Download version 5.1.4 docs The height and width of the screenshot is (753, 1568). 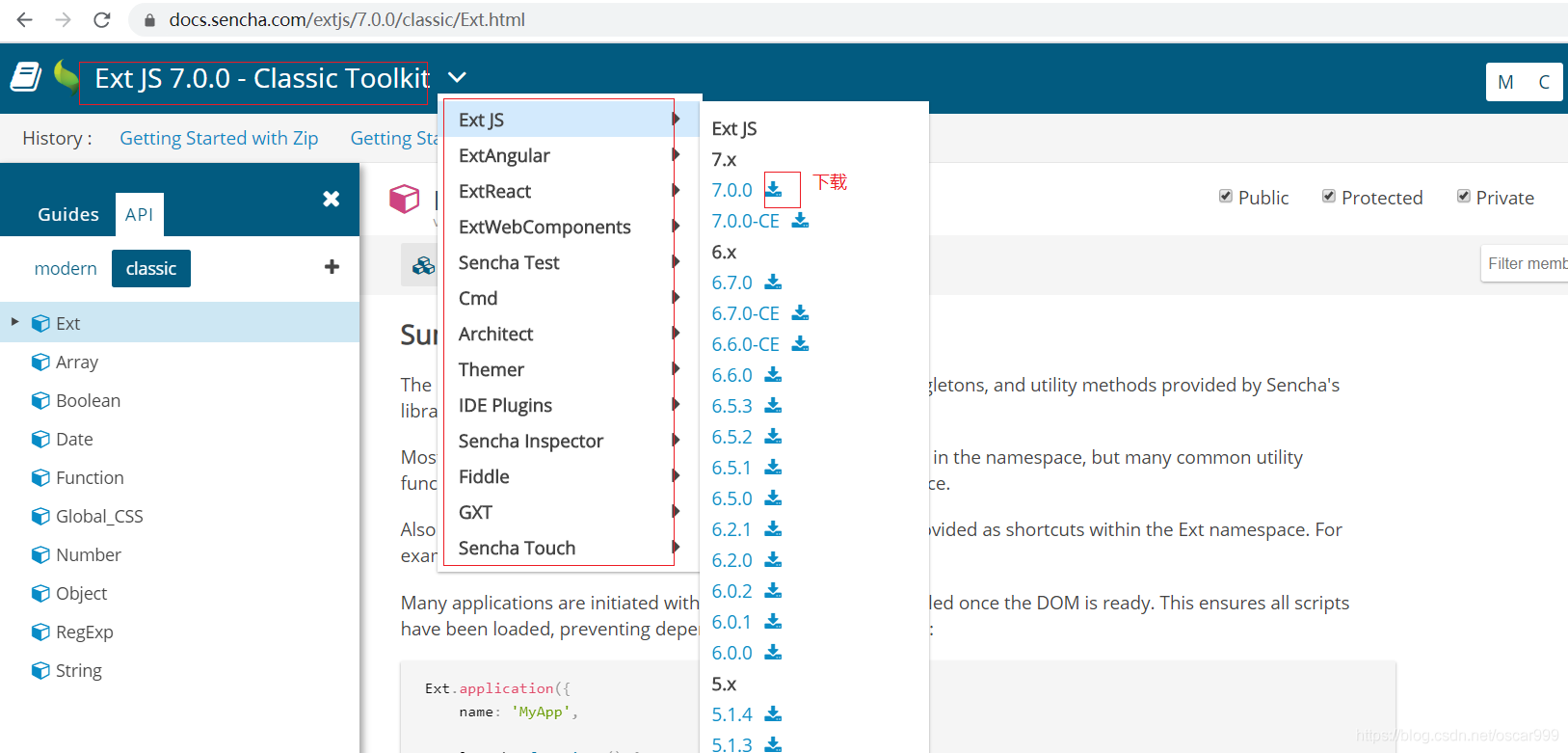click(x=774, y=714)
